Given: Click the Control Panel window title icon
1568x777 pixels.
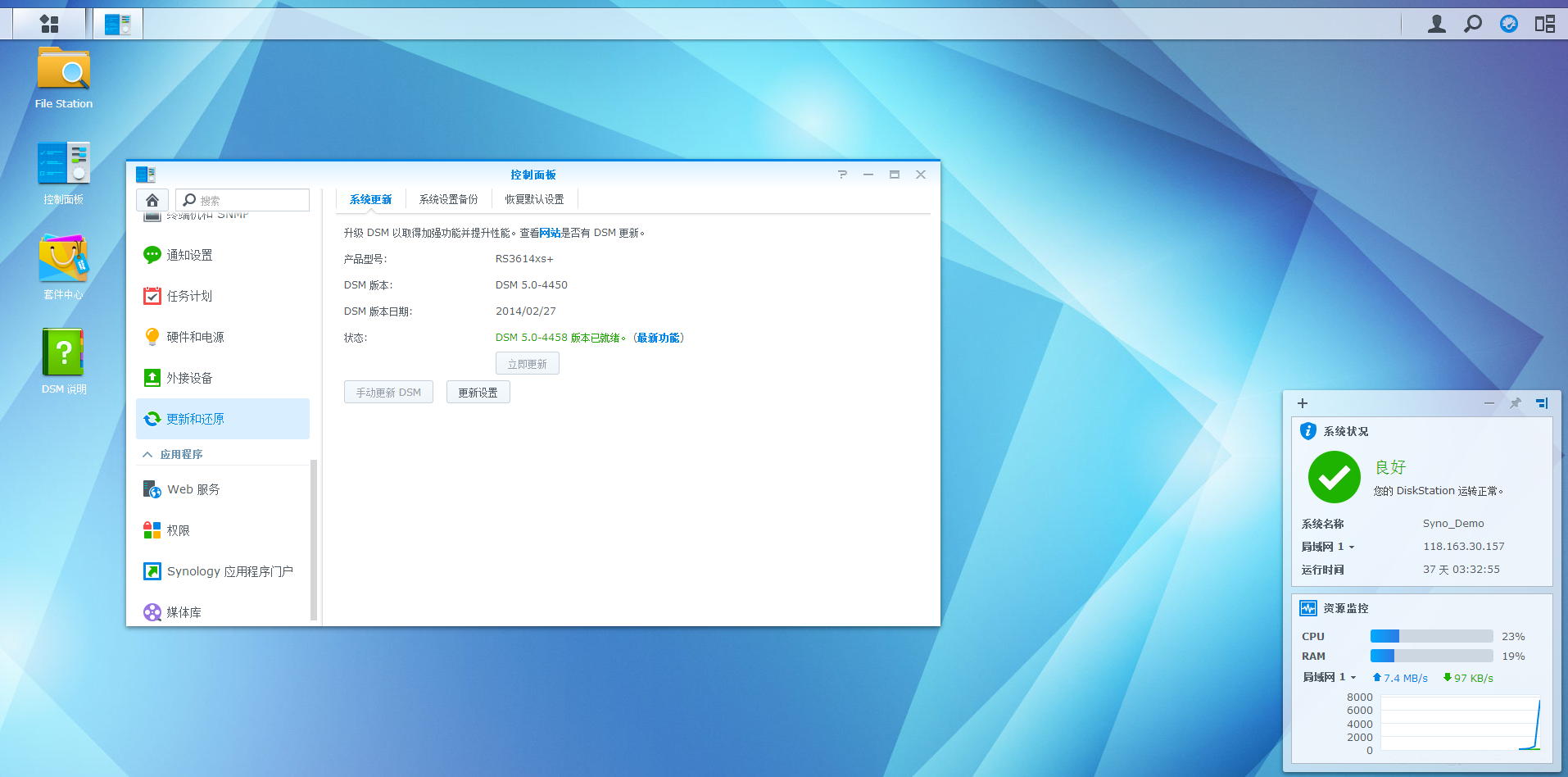Looking at the screenshot, I should (x=146, y=174).
